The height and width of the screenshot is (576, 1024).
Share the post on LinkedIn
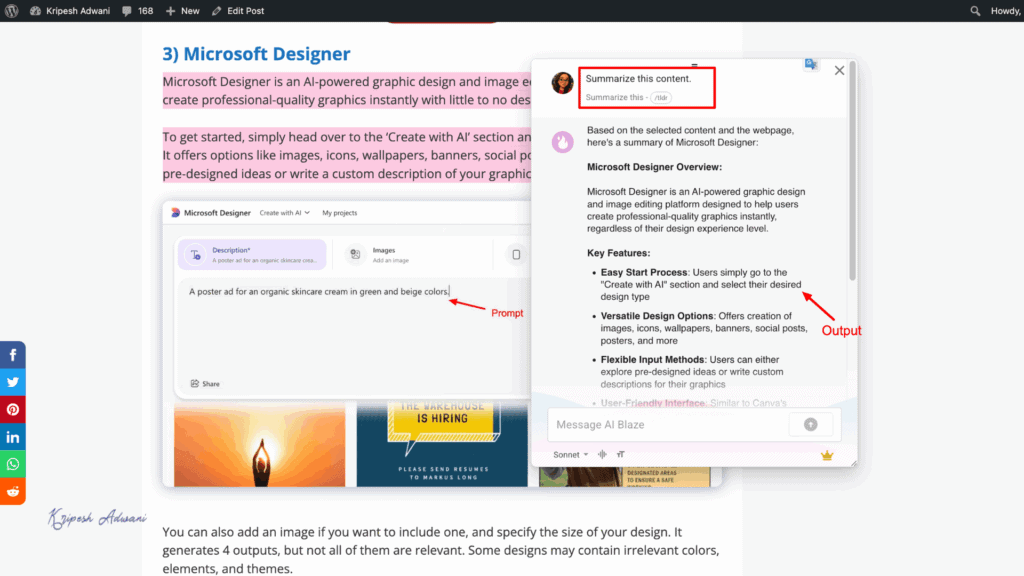click(12, 436)
